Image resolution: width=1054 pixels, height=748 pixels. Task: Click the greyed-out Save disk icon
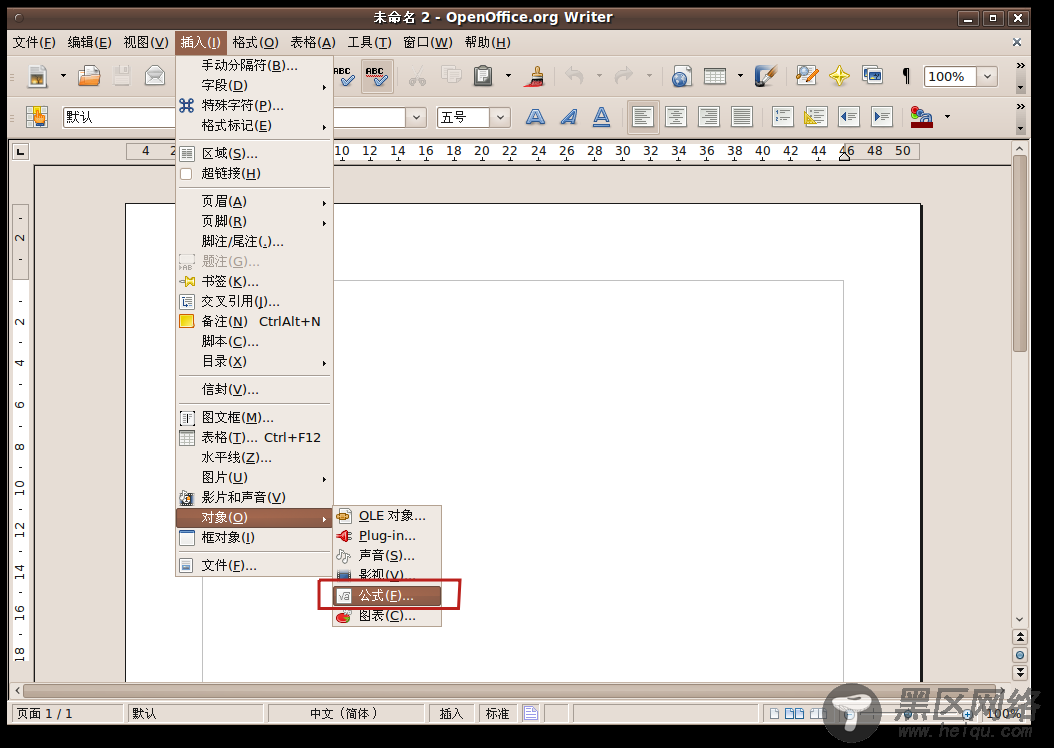pyautogui.click(x=122, y=76)
